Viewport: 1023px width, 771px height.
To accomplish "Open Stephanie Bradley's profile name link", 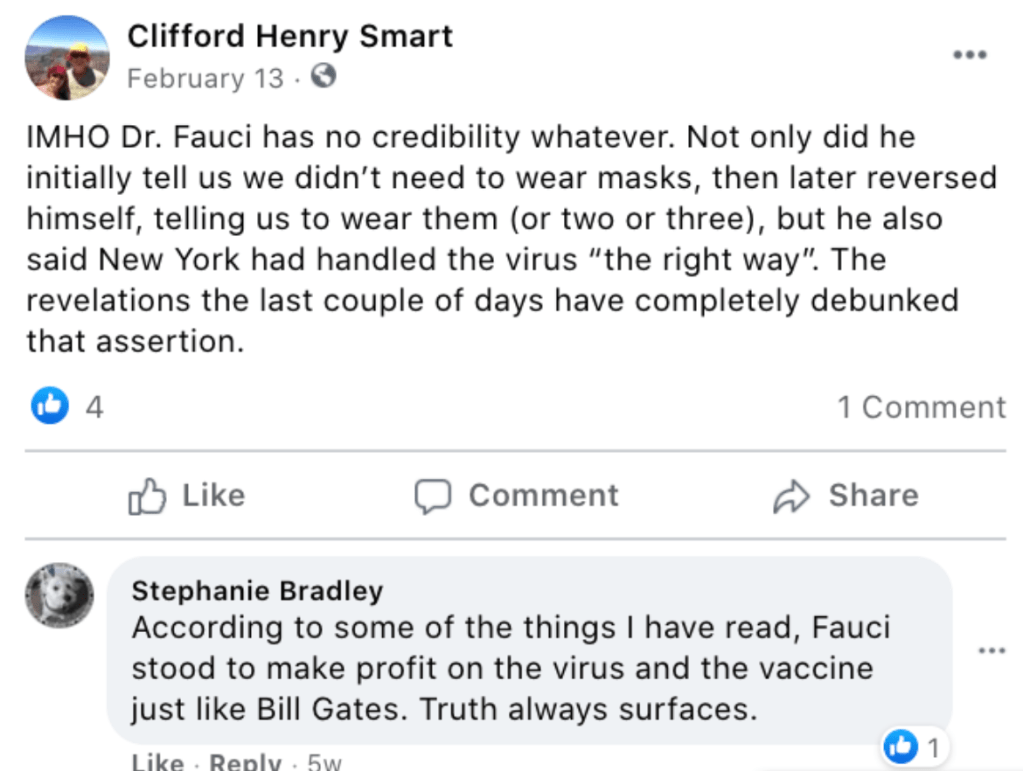I will pos(257,591).
